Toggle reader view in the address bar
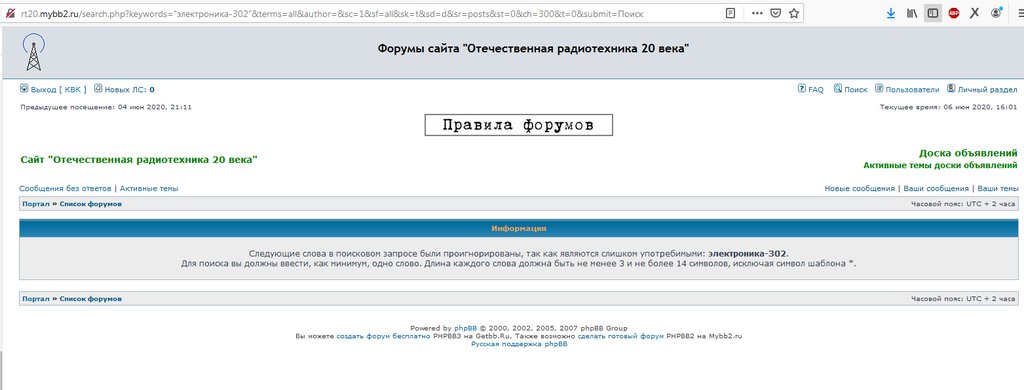Viewport: 1024px width, 390px height. coord(731,12)
